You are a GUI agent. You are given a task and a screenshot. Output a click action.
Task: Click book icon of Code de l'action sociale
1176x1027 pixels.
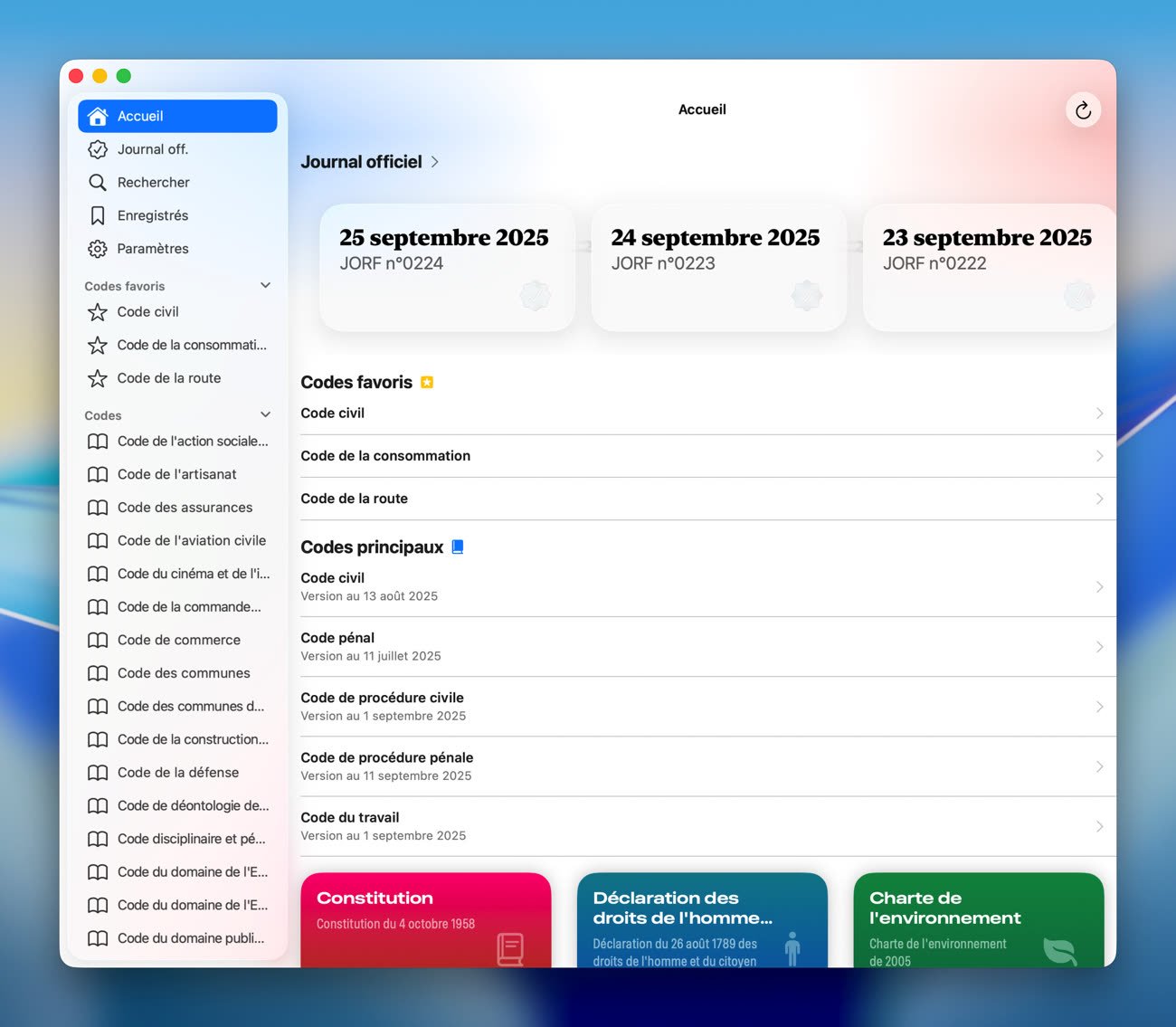point(98,442)
